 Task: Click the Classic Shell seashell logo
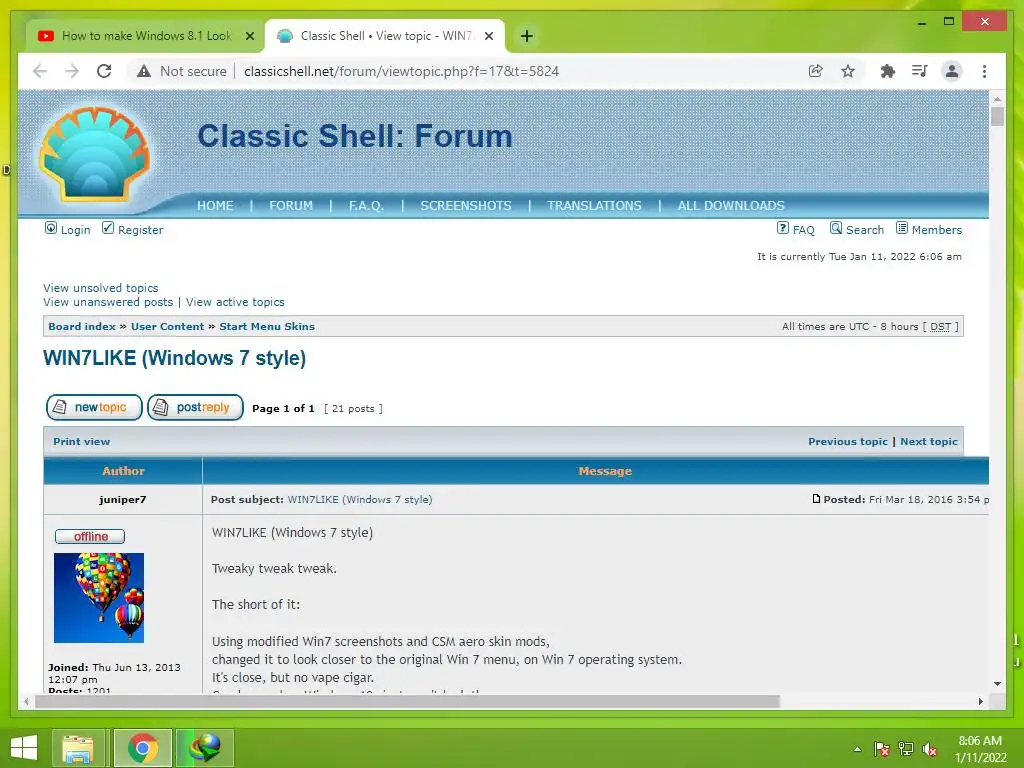click(95, 154)
